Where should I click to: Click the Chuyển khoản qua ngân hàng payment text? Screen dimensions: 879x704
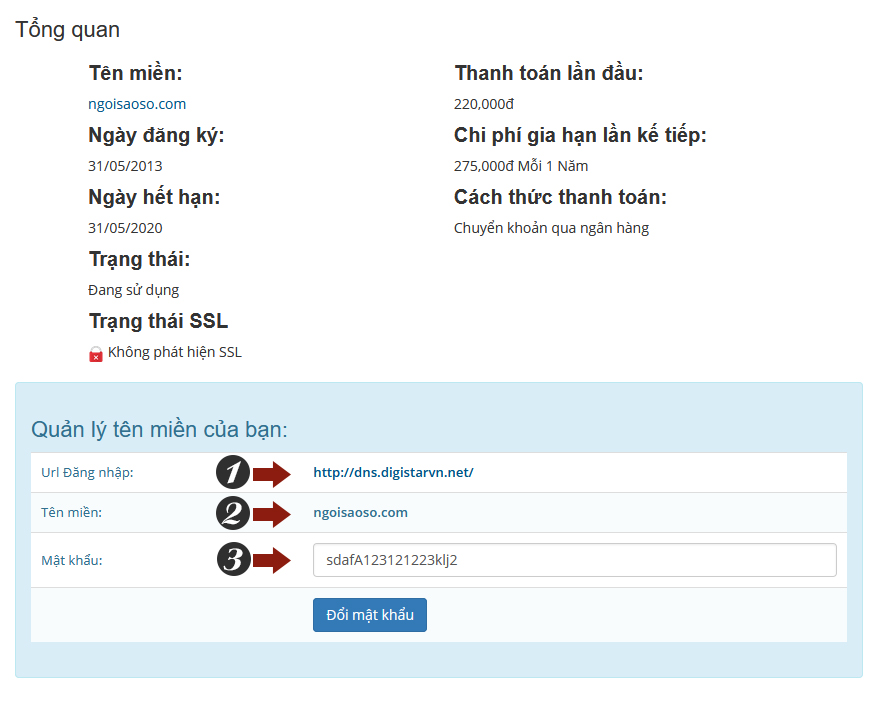[551, 228]
